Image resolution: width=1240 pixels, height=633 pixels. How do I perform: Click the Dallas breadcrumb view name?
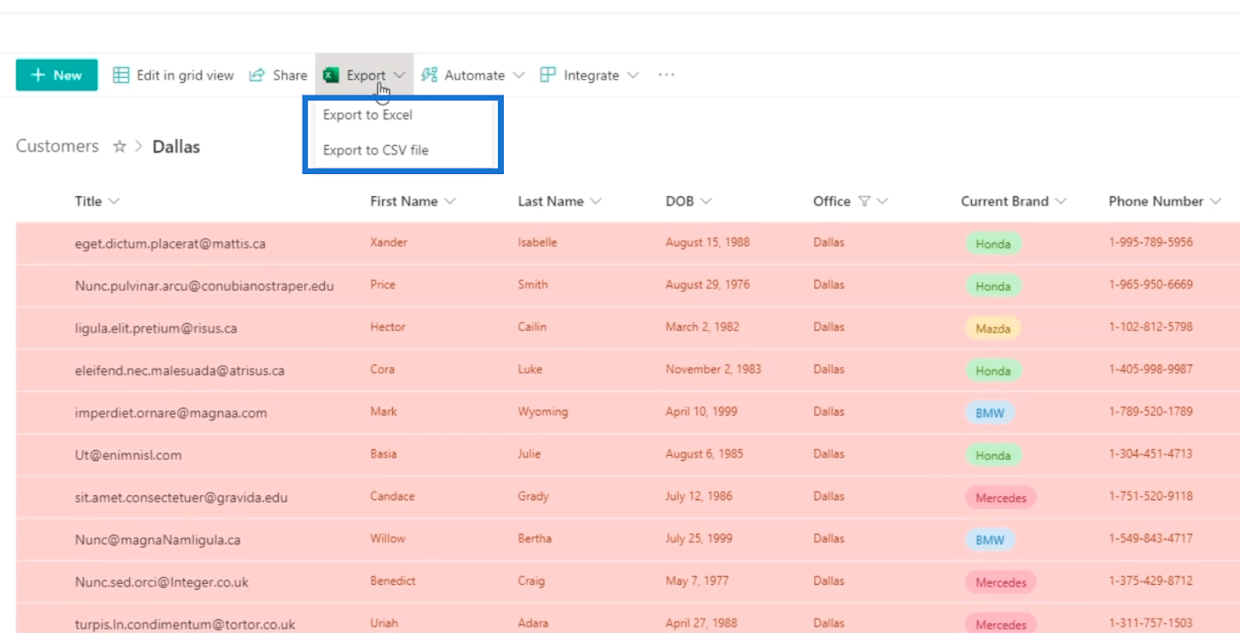click(x=176, y=146)
